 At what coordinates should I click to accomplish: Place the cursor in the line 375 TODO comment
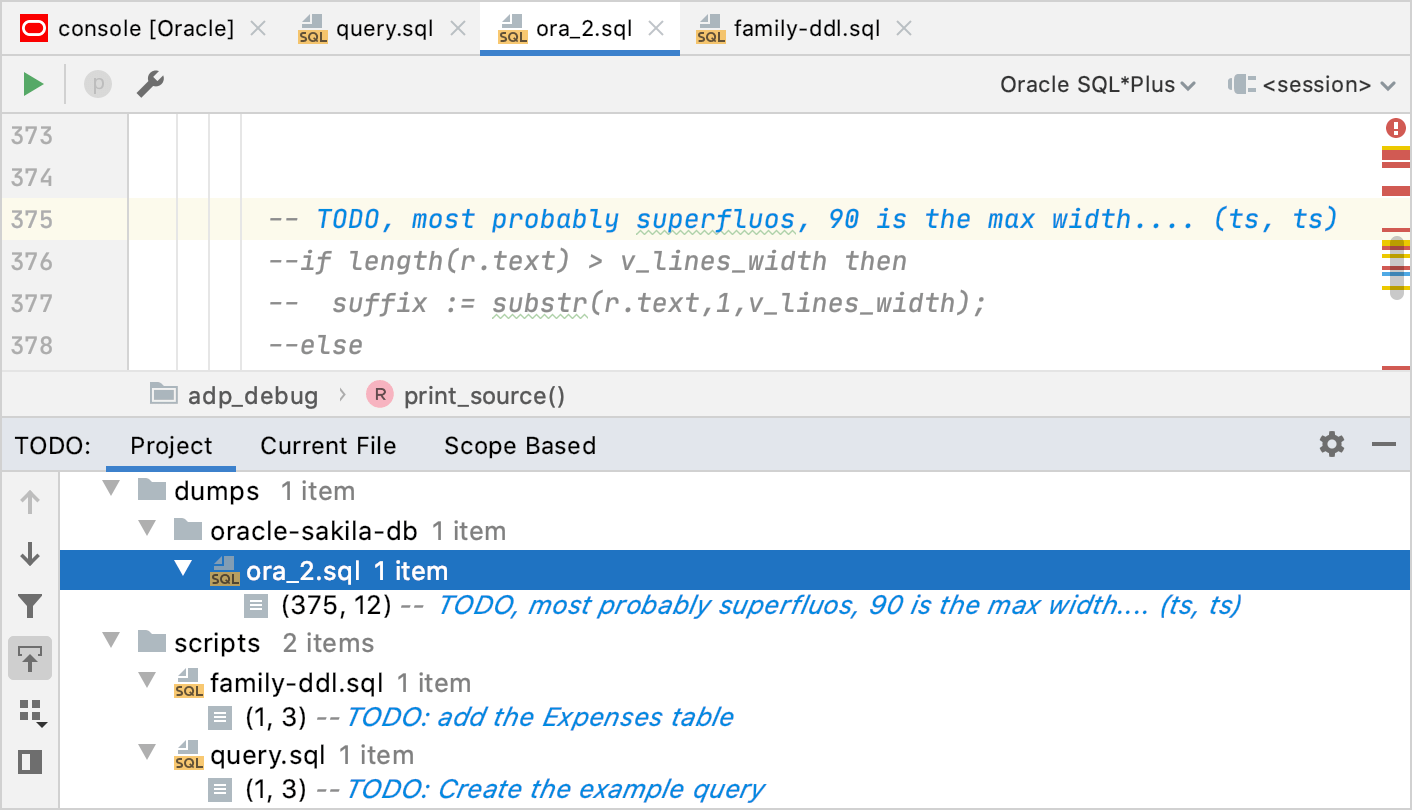tap(803, 219)
